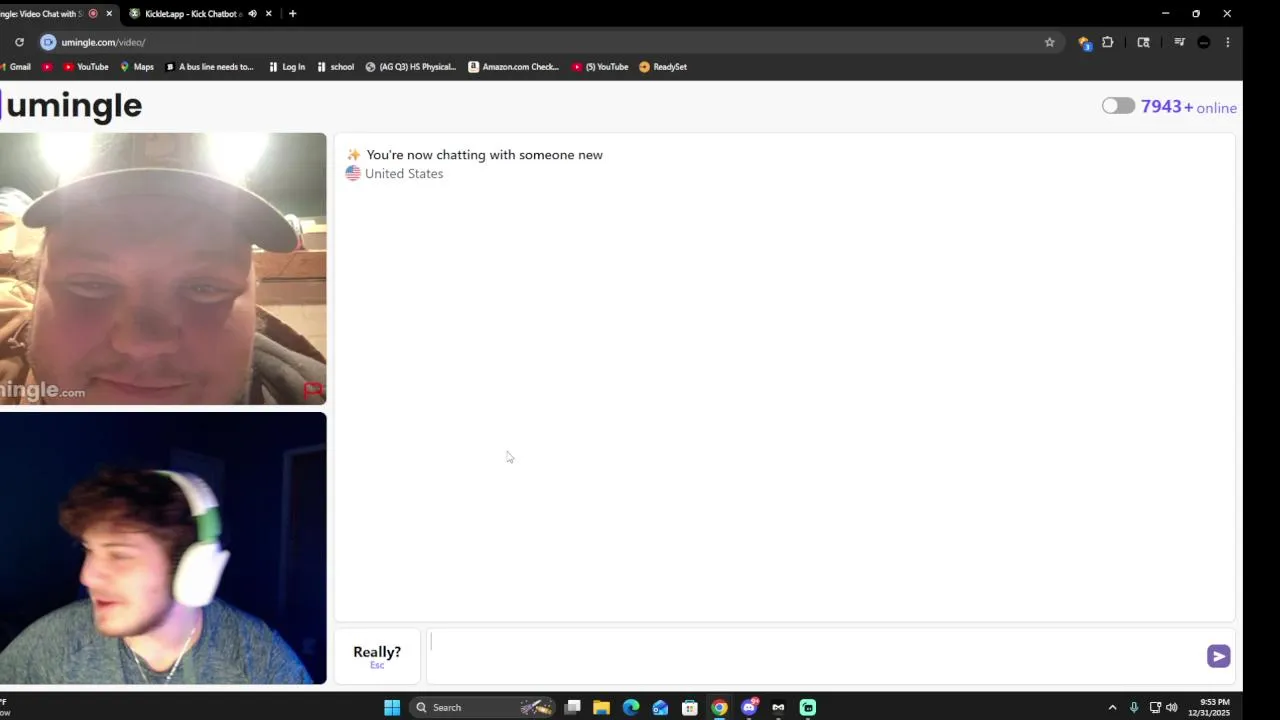This screenshot has width=1280, height=720.
Task: Open the 'A bus line needs to...' bookmark
Action: (x=209, y=67)
